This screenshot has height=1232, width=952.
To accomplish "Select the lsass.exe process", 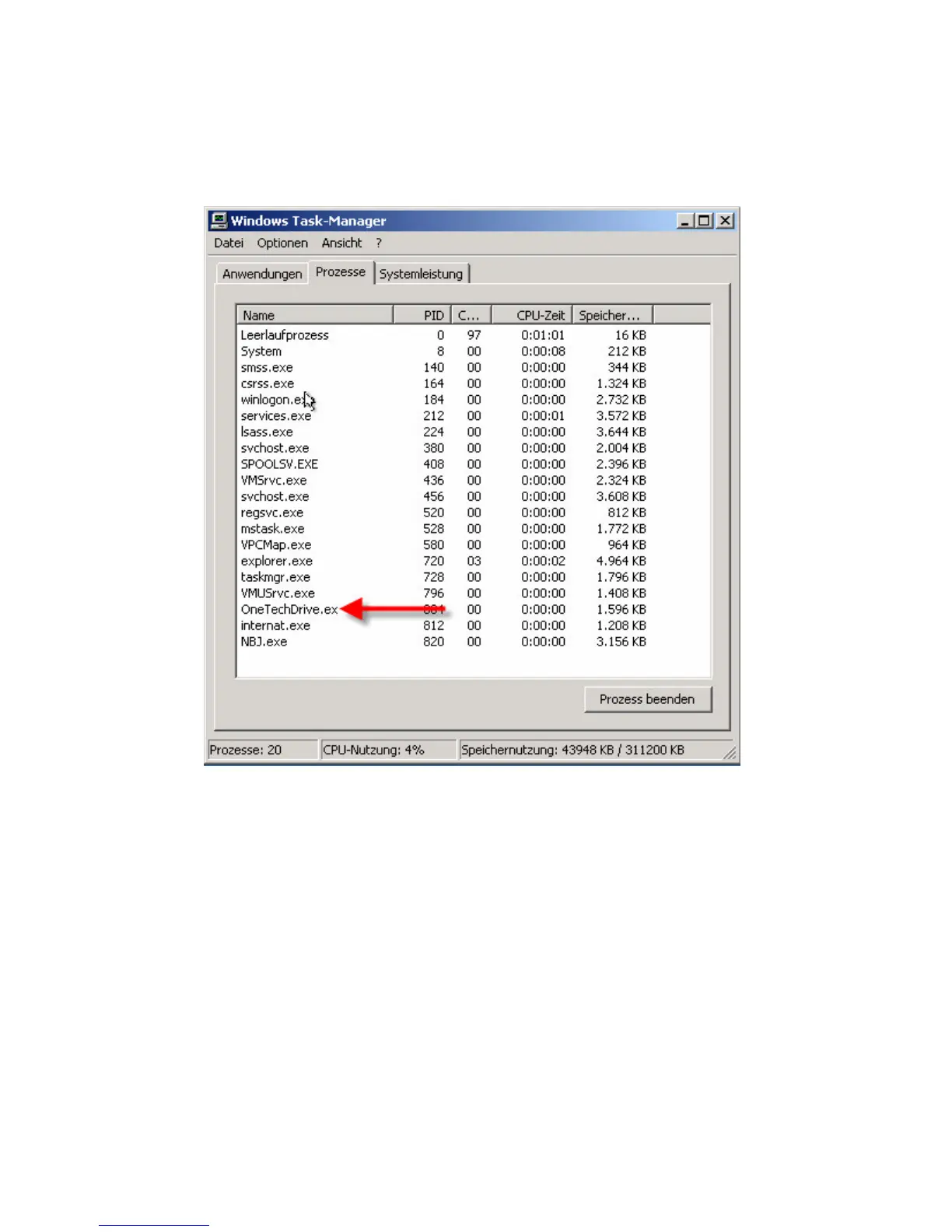I will (x=443, y=432).
